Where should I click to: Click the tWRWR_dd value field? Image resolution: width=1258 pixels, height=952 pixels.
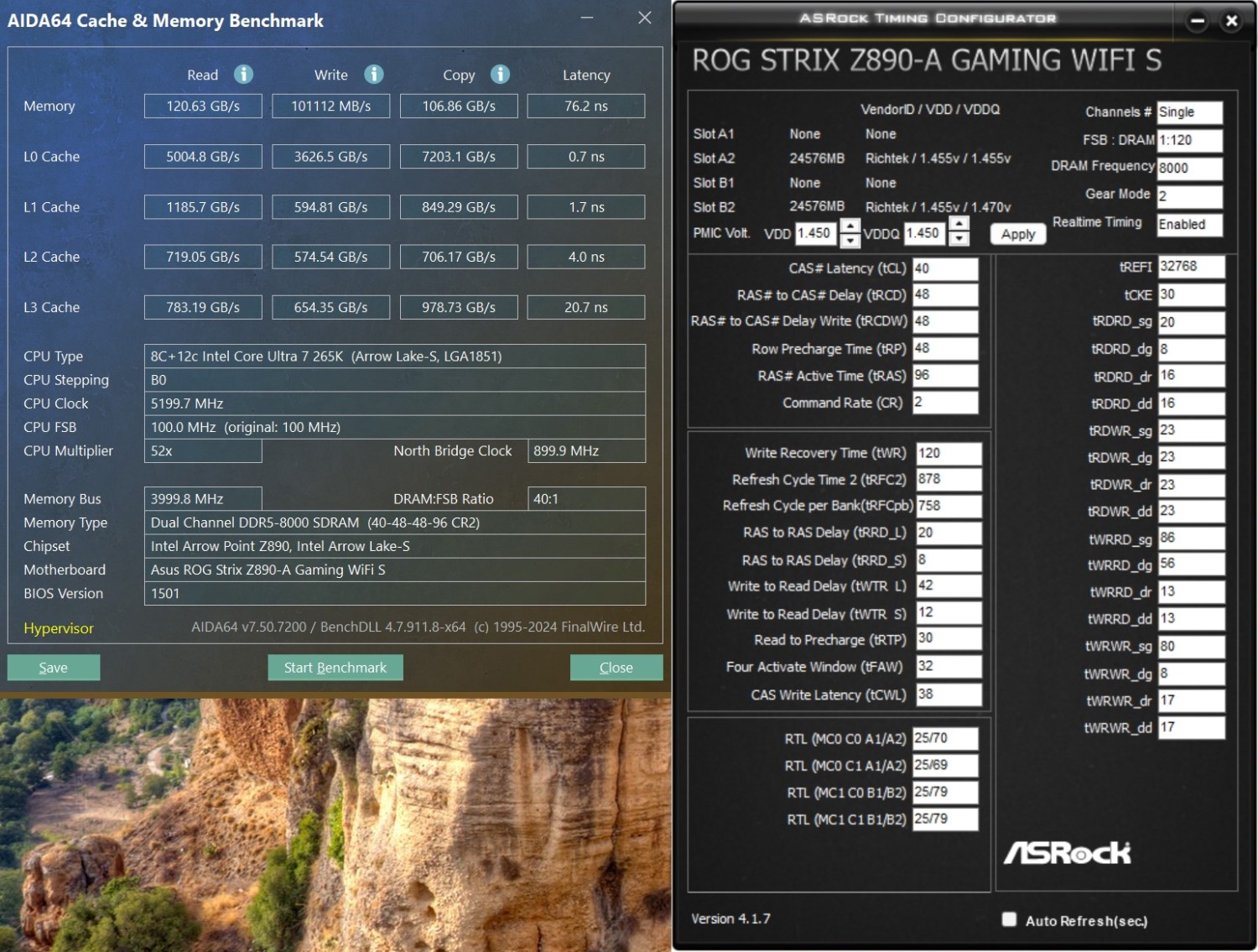click(x=1192, y=727)
